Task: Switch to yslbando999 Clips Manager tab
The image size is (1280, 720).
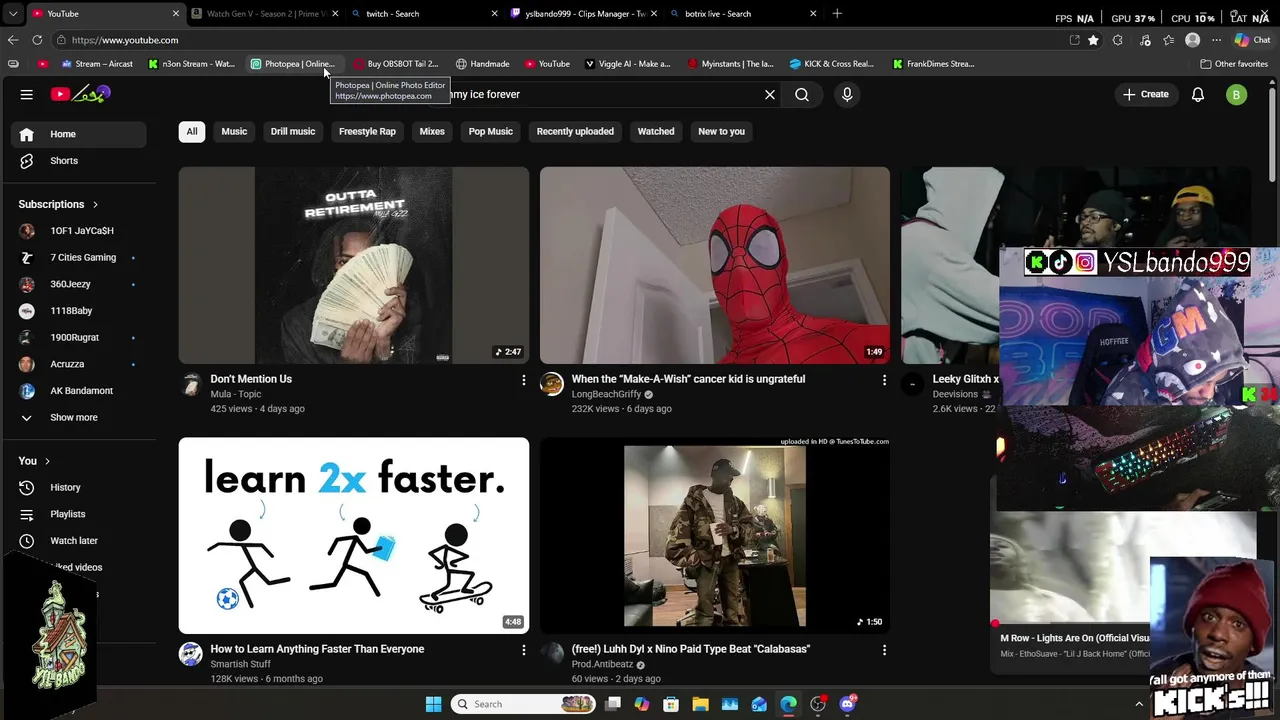Action: tap(583, 14)
